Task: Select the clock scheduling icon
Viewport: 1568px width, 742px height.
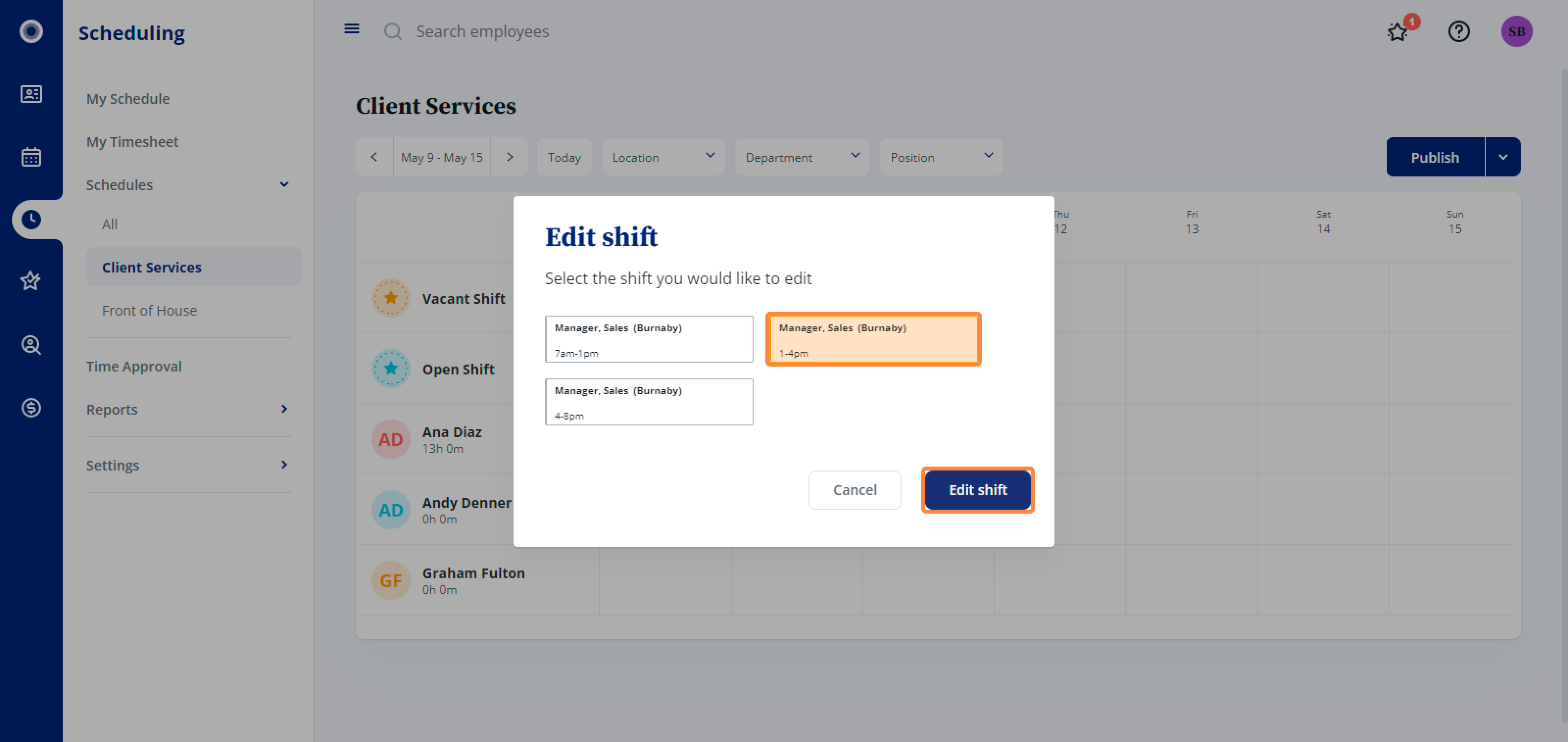Action: 31,219
